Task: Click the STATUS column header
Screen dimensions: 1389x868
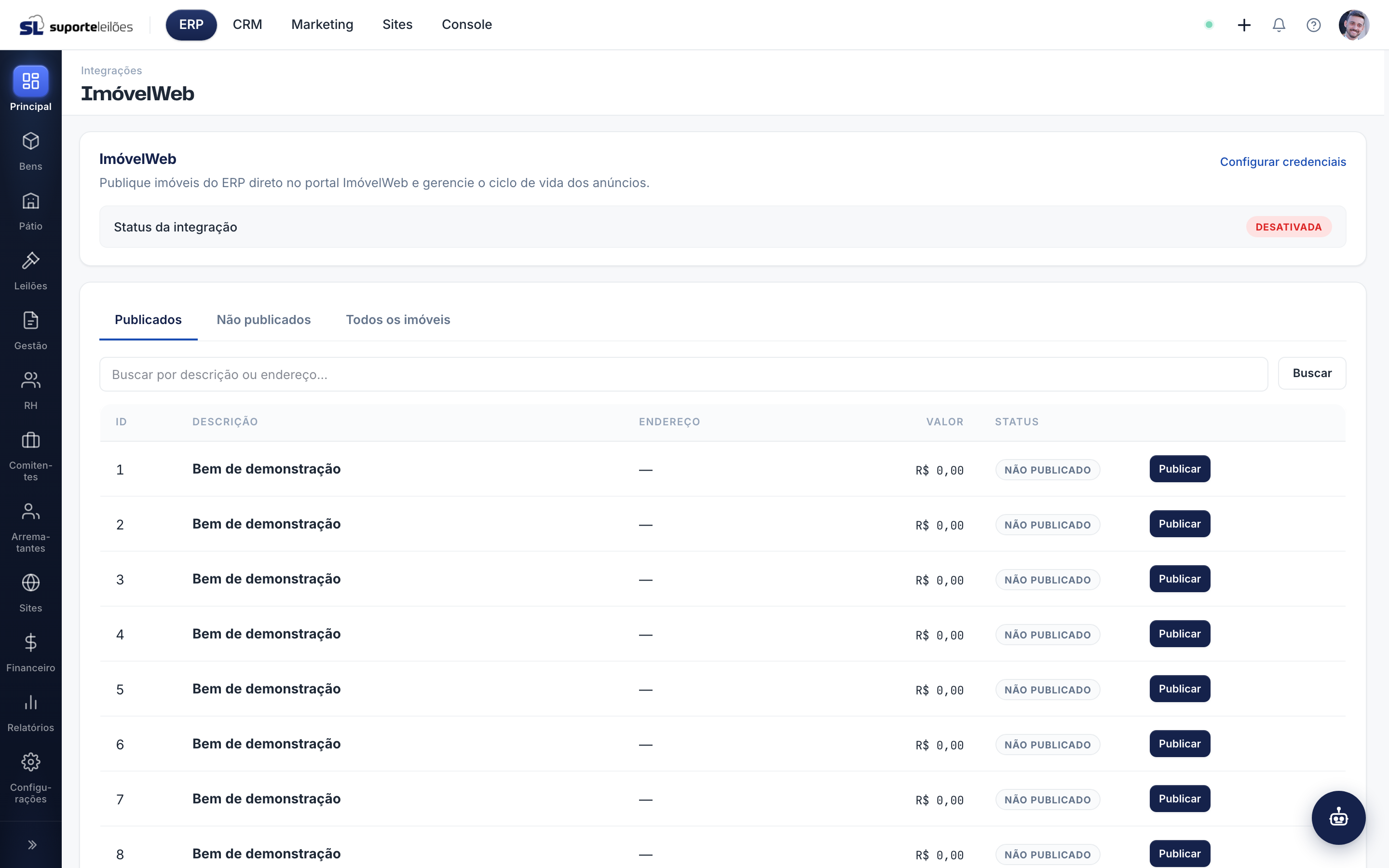Action: coord(1017,422)
